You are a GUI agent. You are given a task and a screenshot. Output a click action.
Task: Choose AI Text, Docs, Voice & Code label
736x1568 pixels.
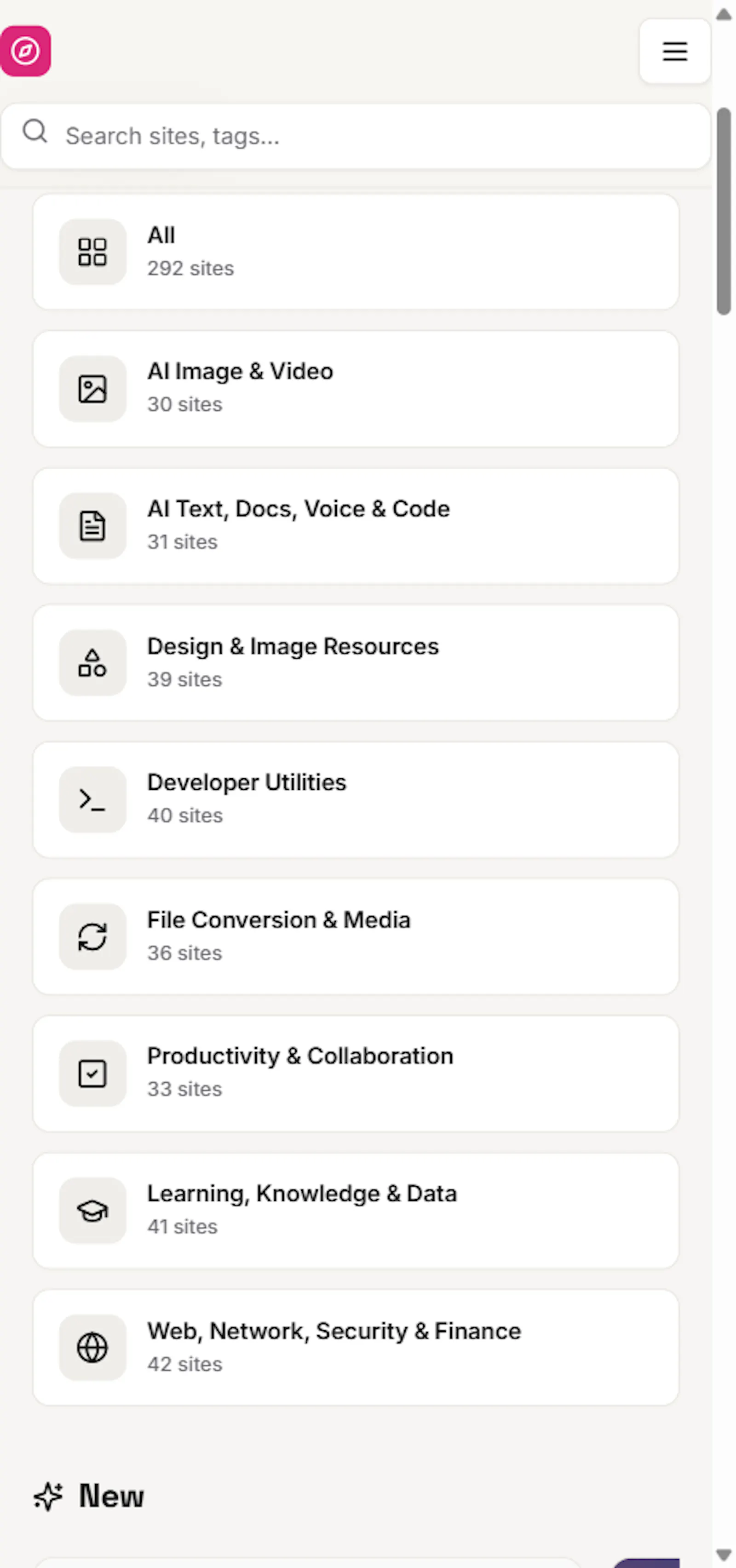(299, 509)
